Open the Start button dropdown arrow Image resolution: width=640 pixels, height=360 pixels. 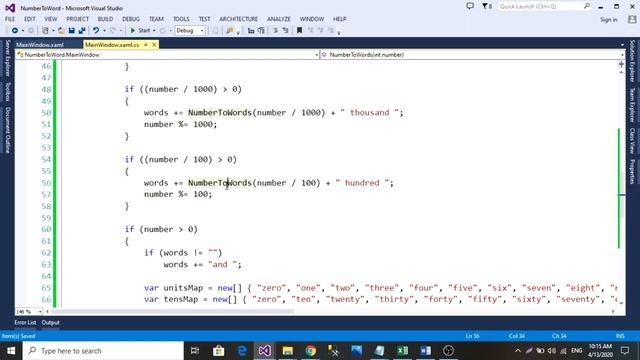pos(154,31)
